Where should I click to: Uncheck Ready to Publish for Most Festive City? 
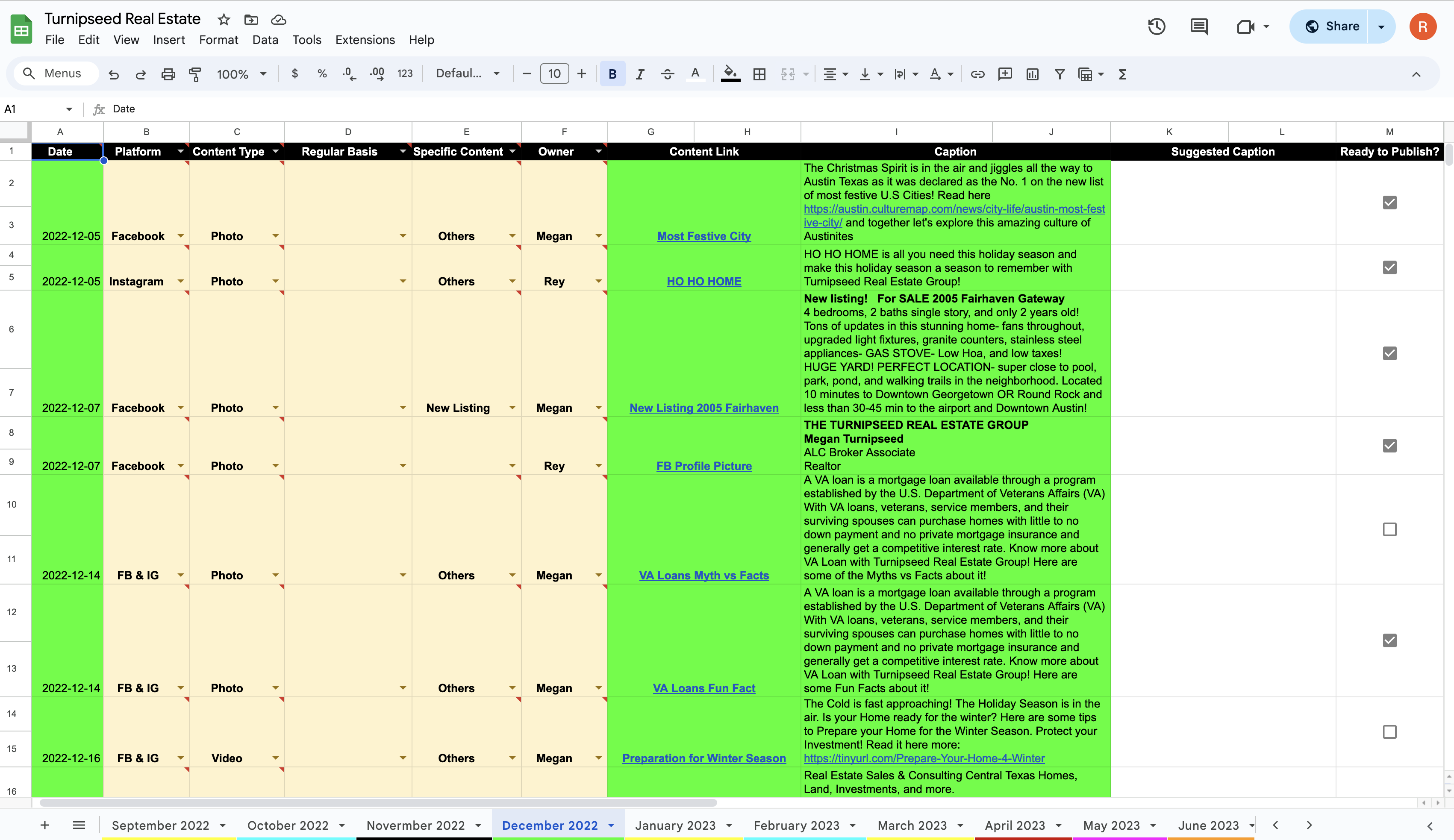click(1390, 203)
